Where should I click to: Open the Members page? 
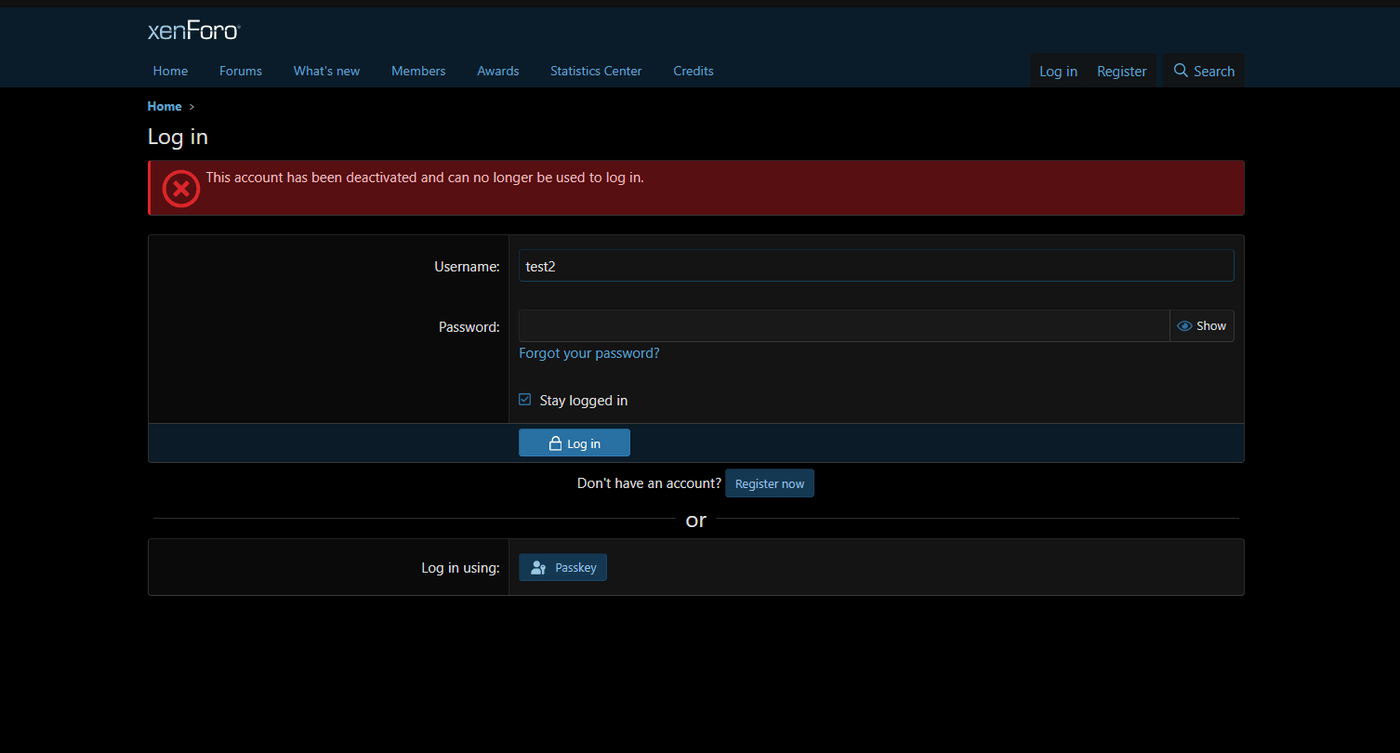[x=418, y=71]
